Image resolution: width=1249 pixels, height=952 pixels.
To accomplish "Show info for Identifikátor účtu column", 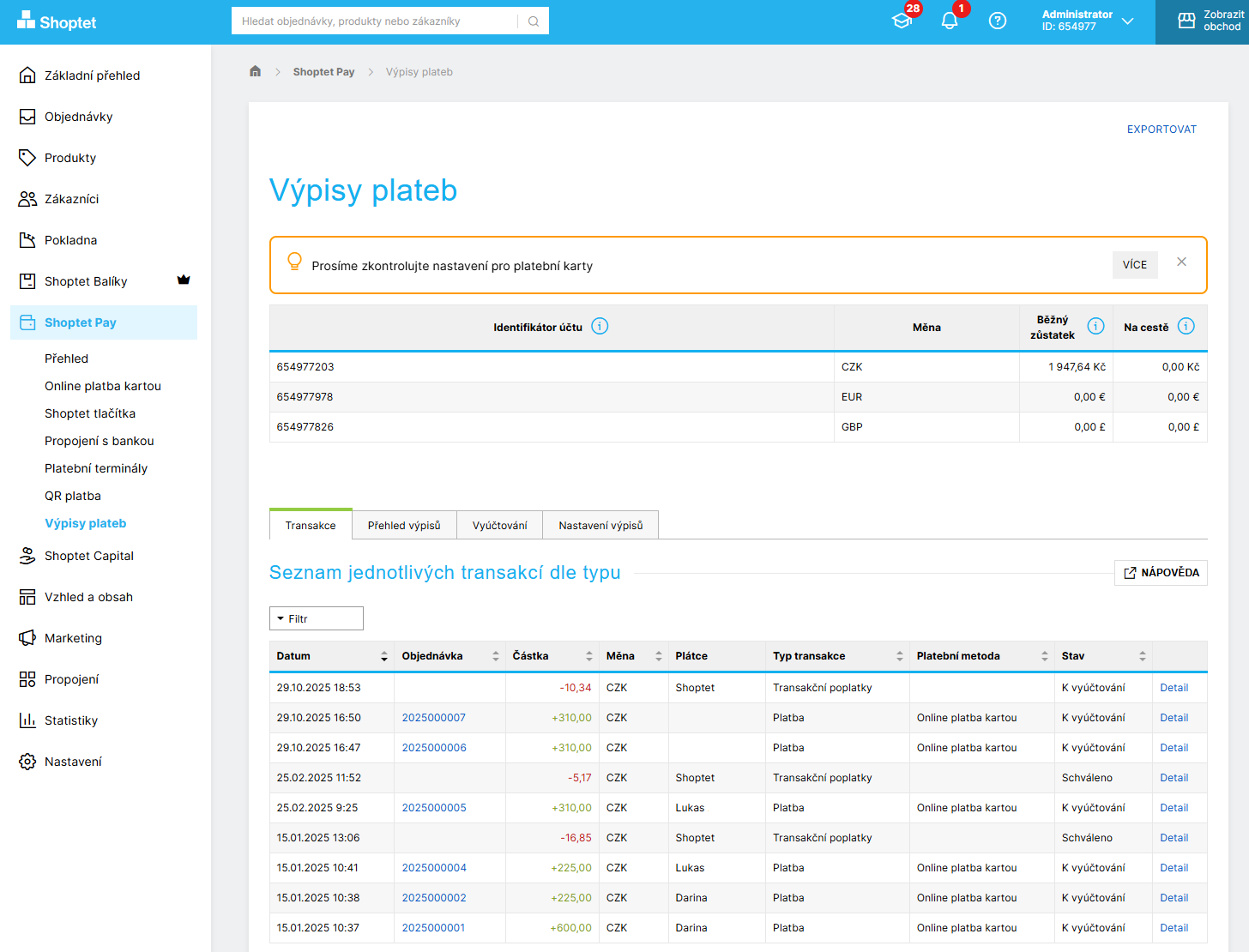I will pos(600,327).
